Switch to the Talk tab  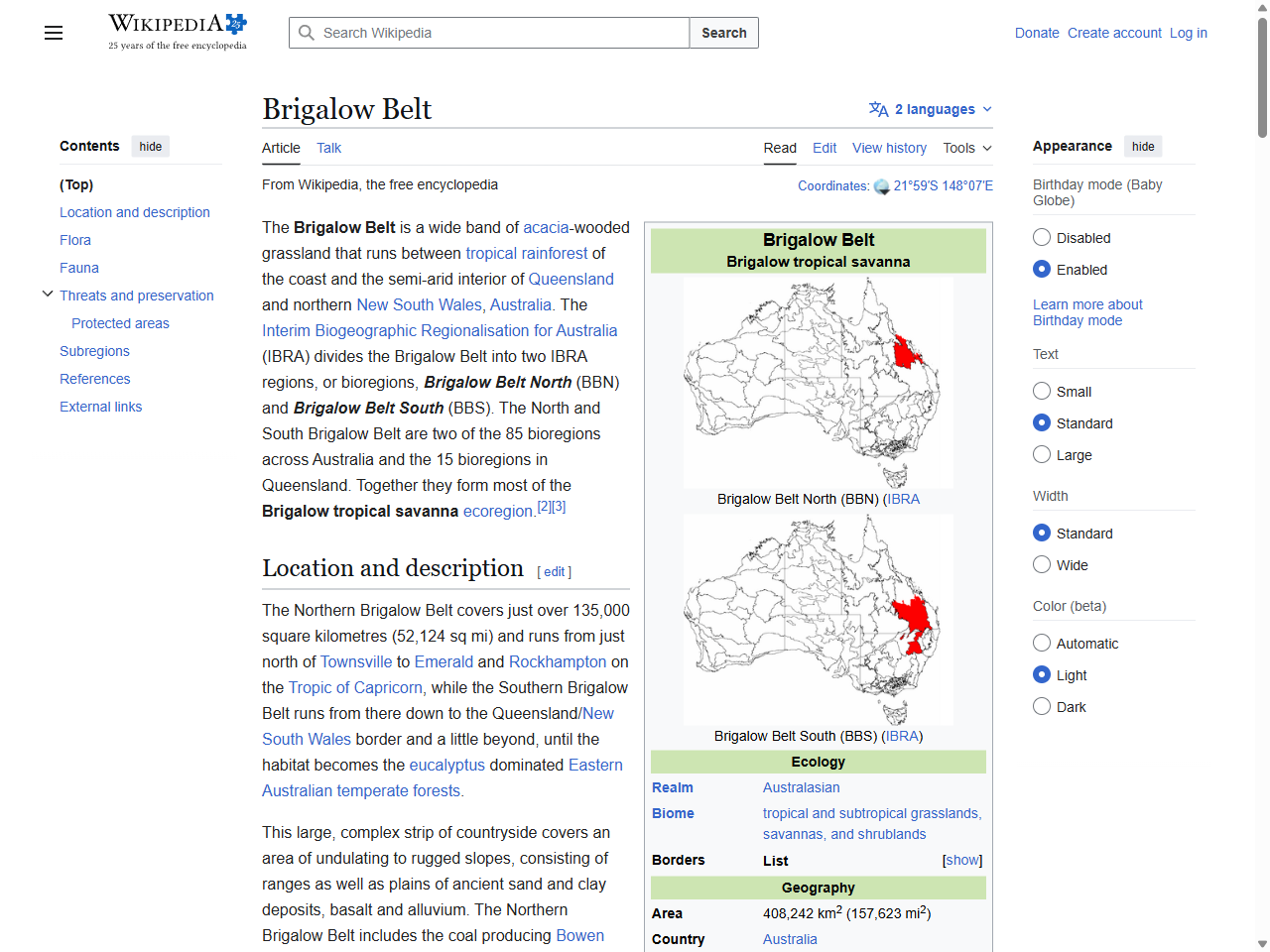point(328,148)
